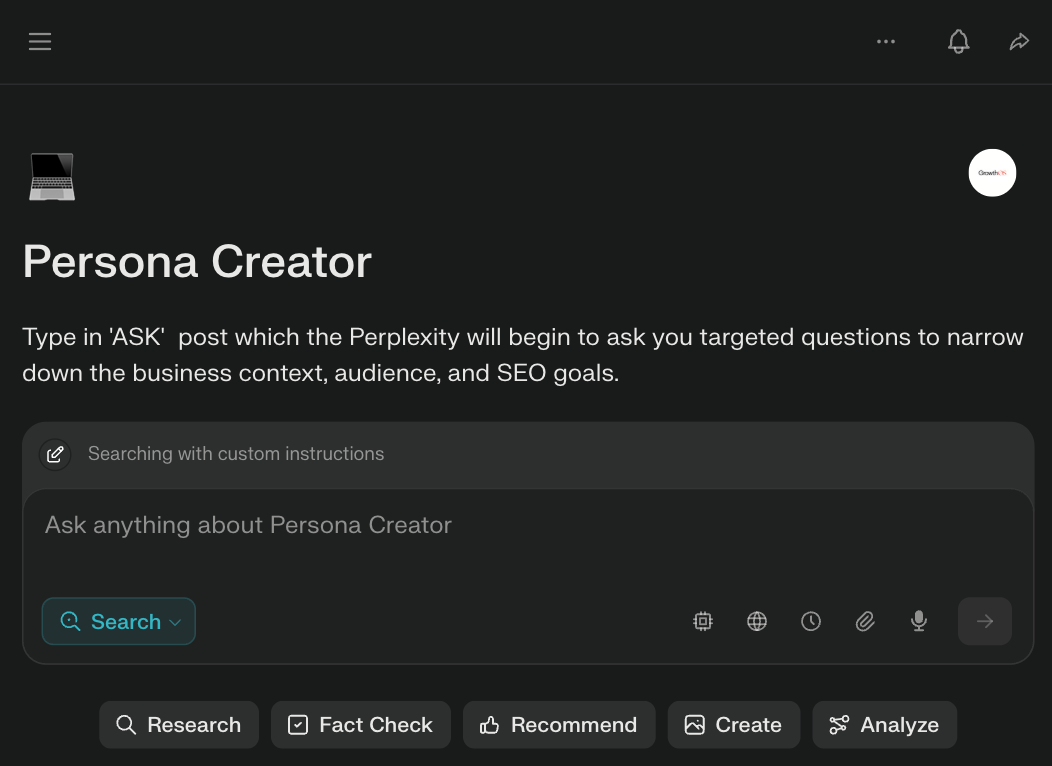
Task: Choose AI model via chip icon
Action: click(702, 621)
